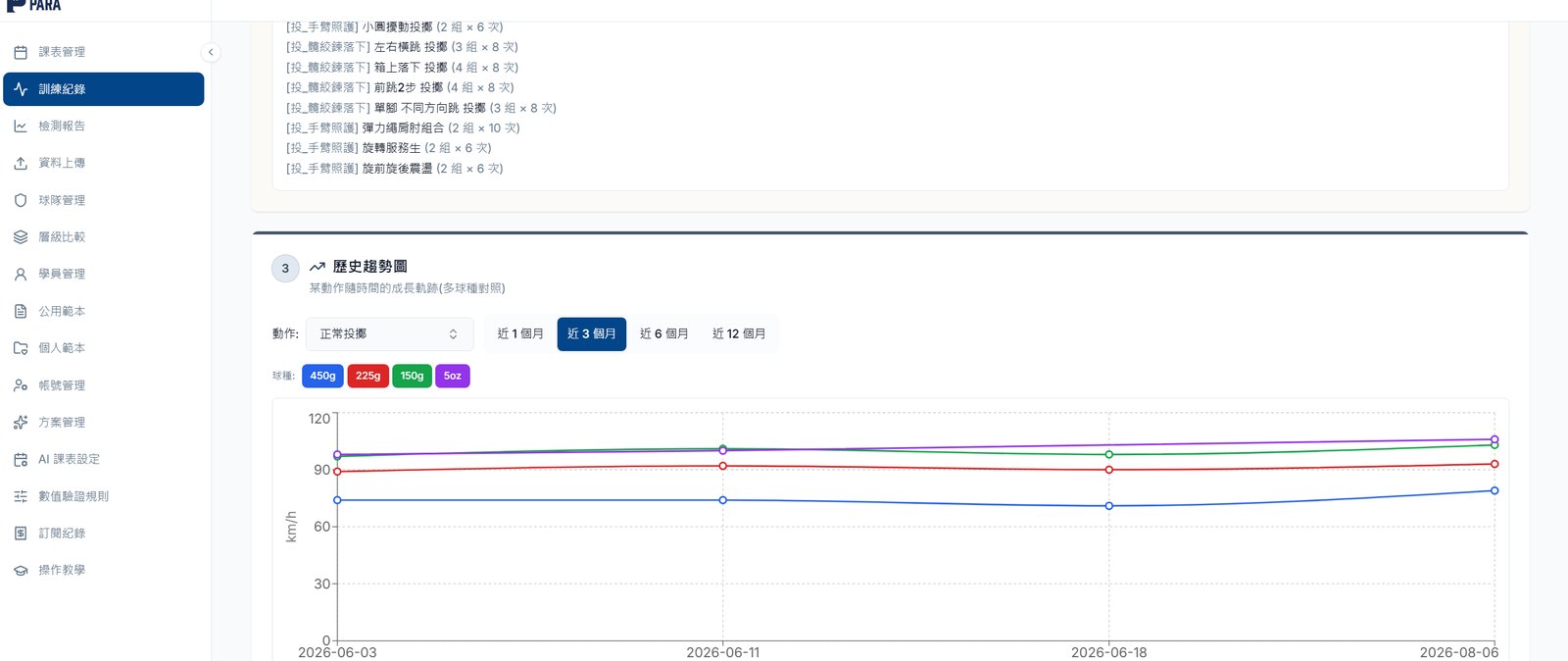Click the AI 課表設定 calendar icon
This screenshot has height=661, width=1568.
click(21, 459)
